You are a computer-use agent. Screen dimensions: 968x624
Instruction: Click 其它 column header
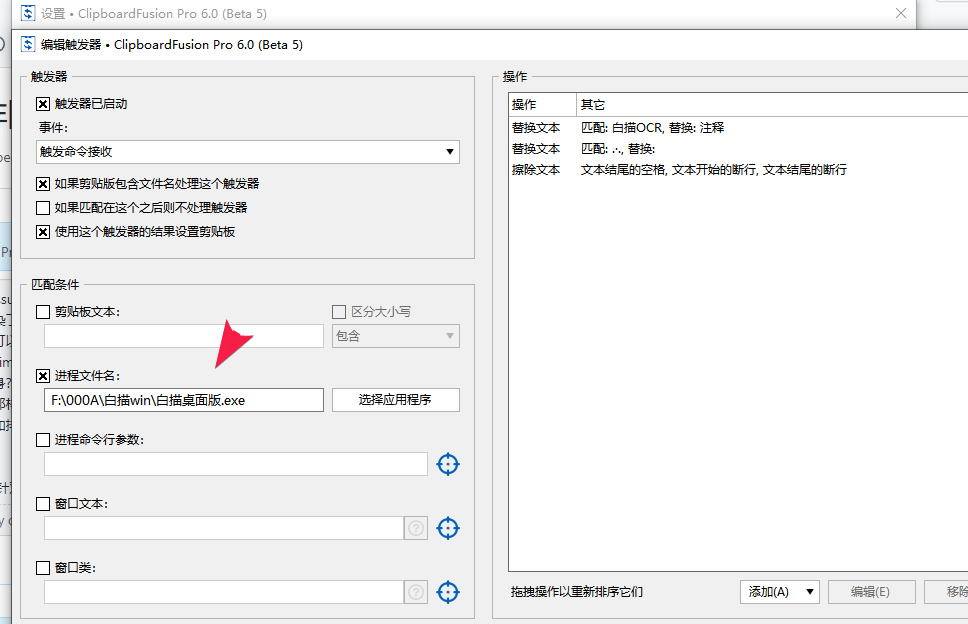pos(772,105)
